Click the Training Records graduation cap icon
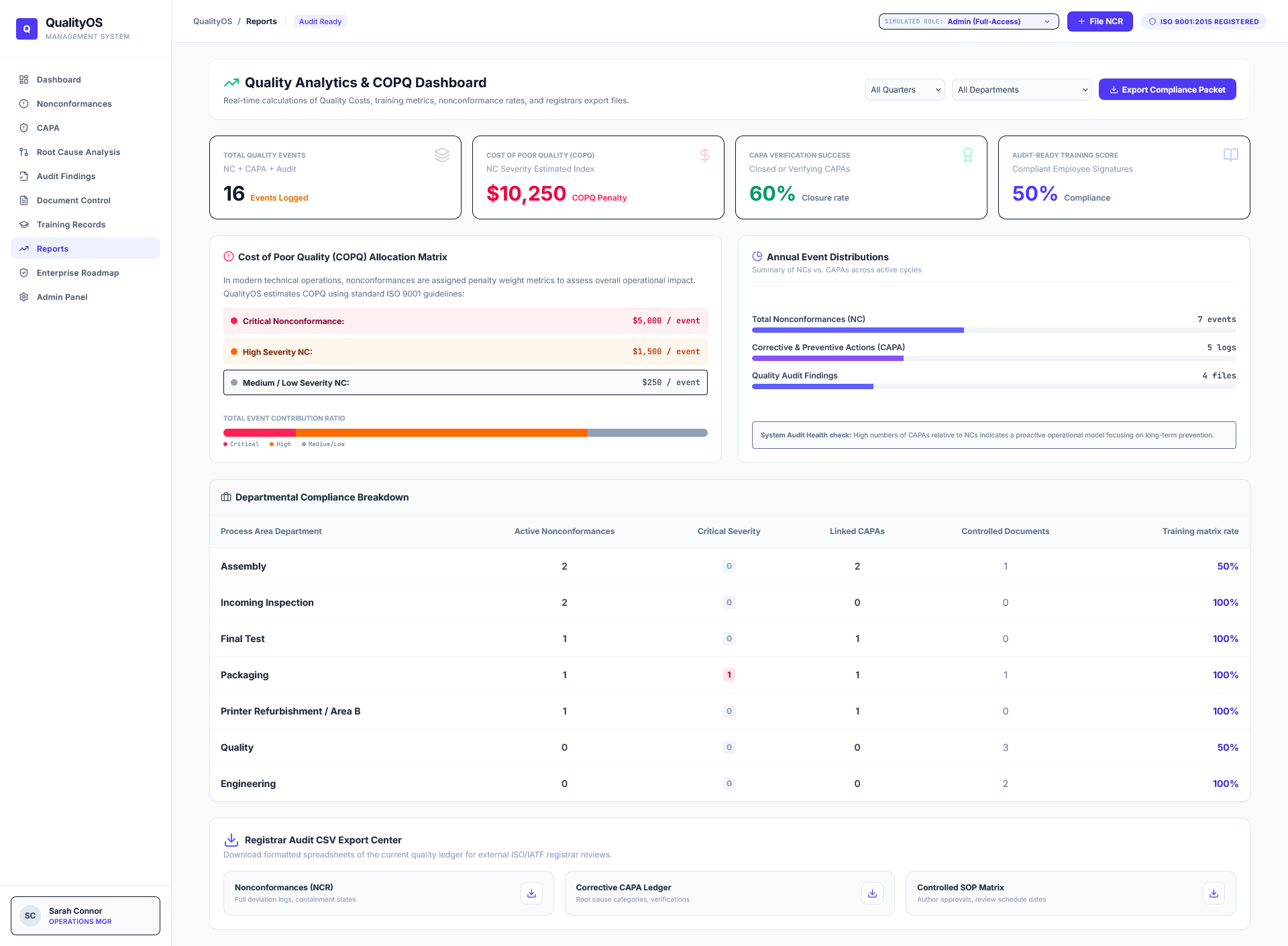This screenshot has height=946, width=1288. (x=24, y=225)
